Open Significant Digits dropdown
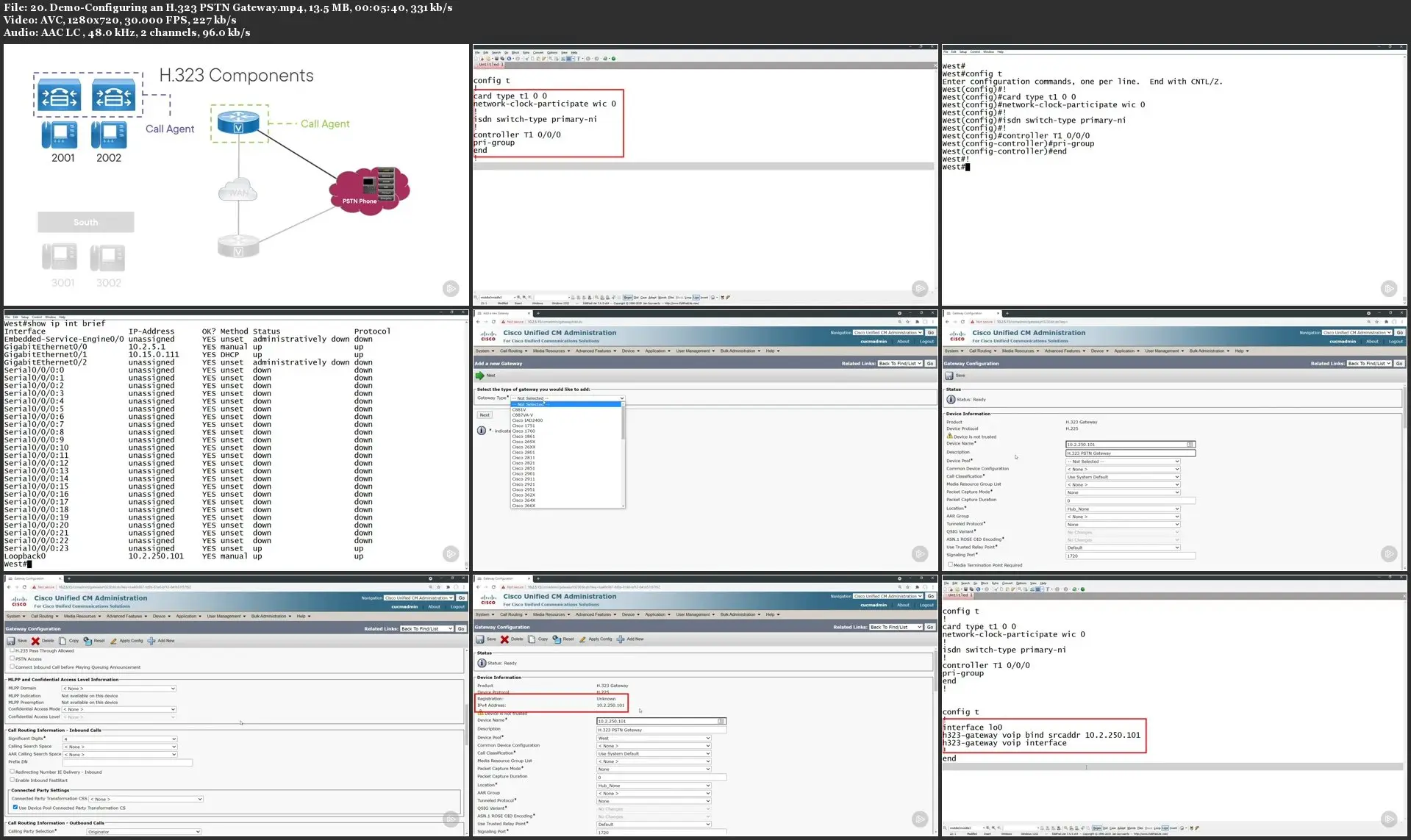 tap(120, 739)
